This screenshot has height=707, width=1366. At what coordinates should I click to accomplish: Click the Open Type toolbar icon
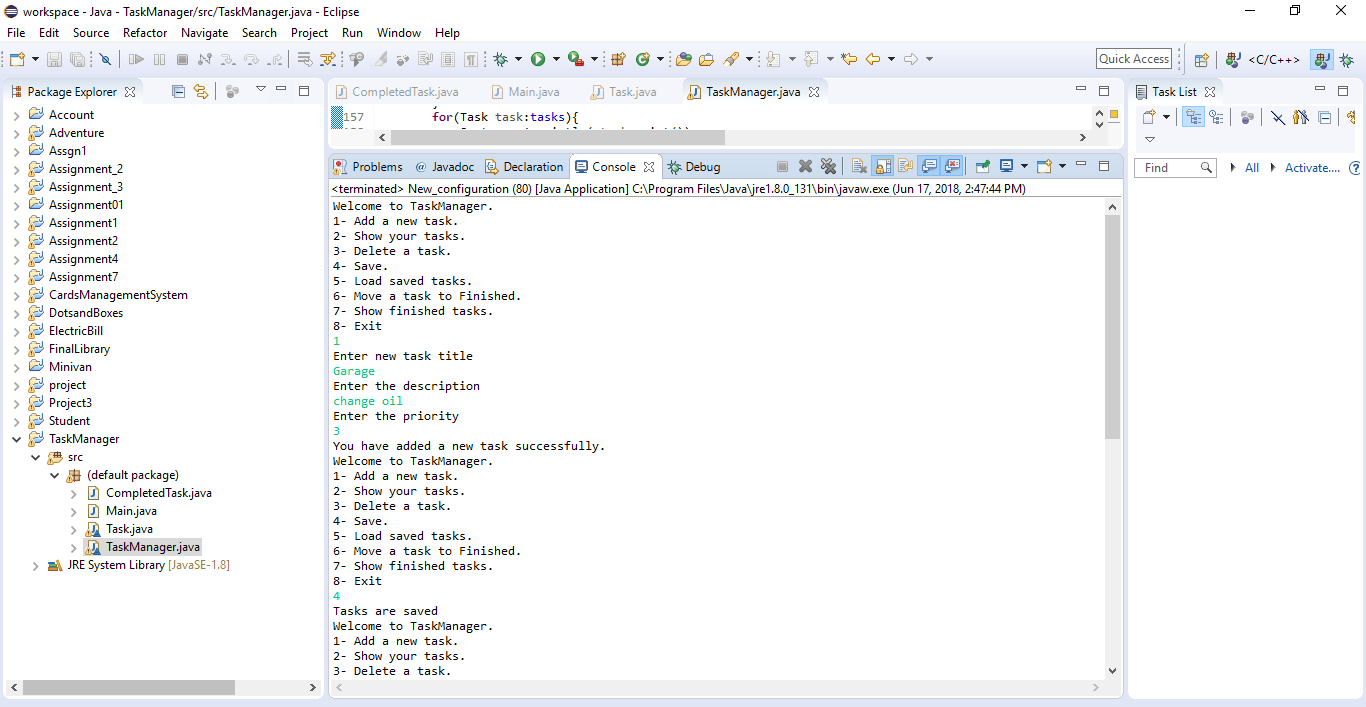point(684,59)
